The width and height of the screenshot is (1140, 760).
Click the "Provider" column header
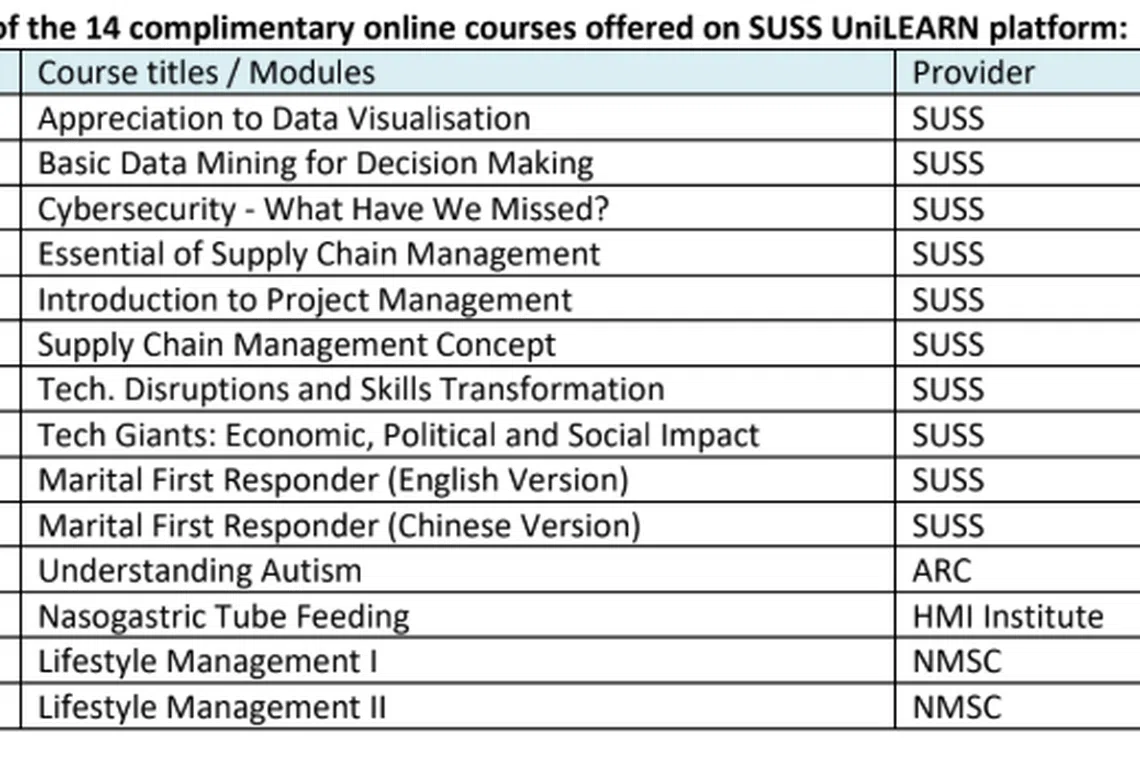click(973, 73)
